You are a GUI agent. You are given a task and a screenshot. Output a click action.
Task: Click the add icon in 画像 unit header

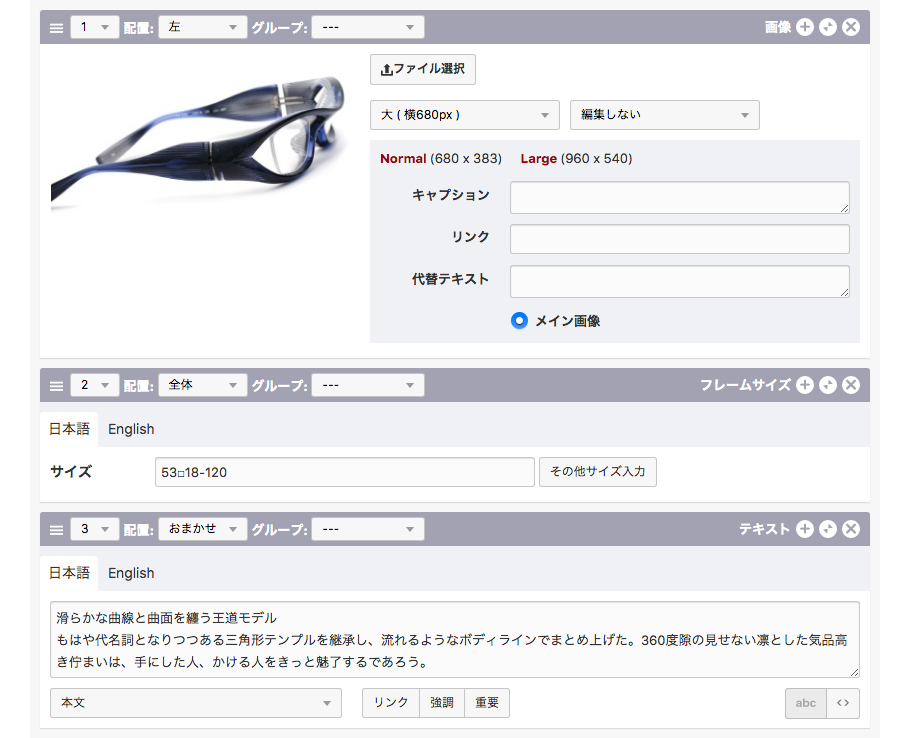pyautogui.click(x=805, y=27)
